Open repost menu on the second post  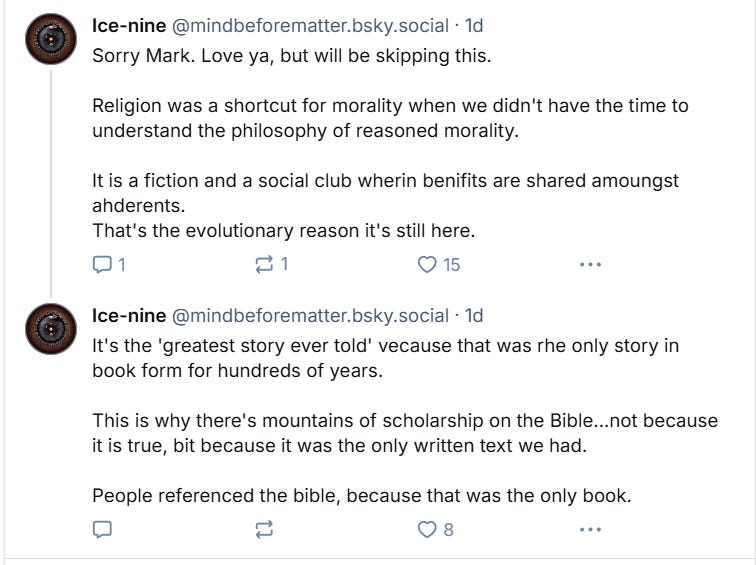tap(265, 530)
